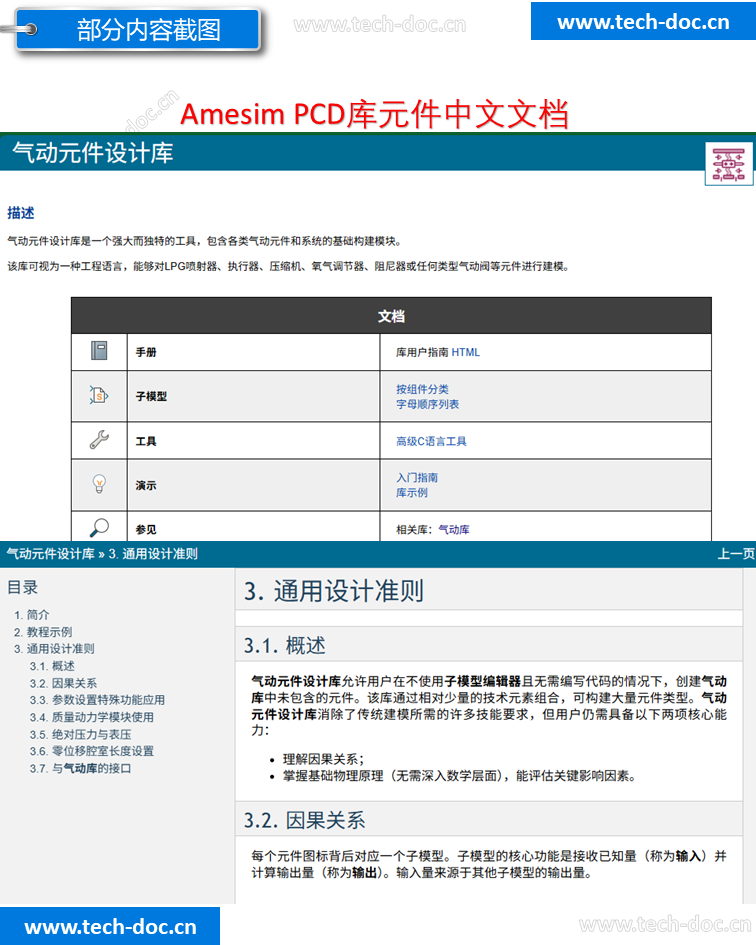Click the 3.1. 概述 section heading
The height and width of the screenshot is (945, 756).
[x=285, y=645]
